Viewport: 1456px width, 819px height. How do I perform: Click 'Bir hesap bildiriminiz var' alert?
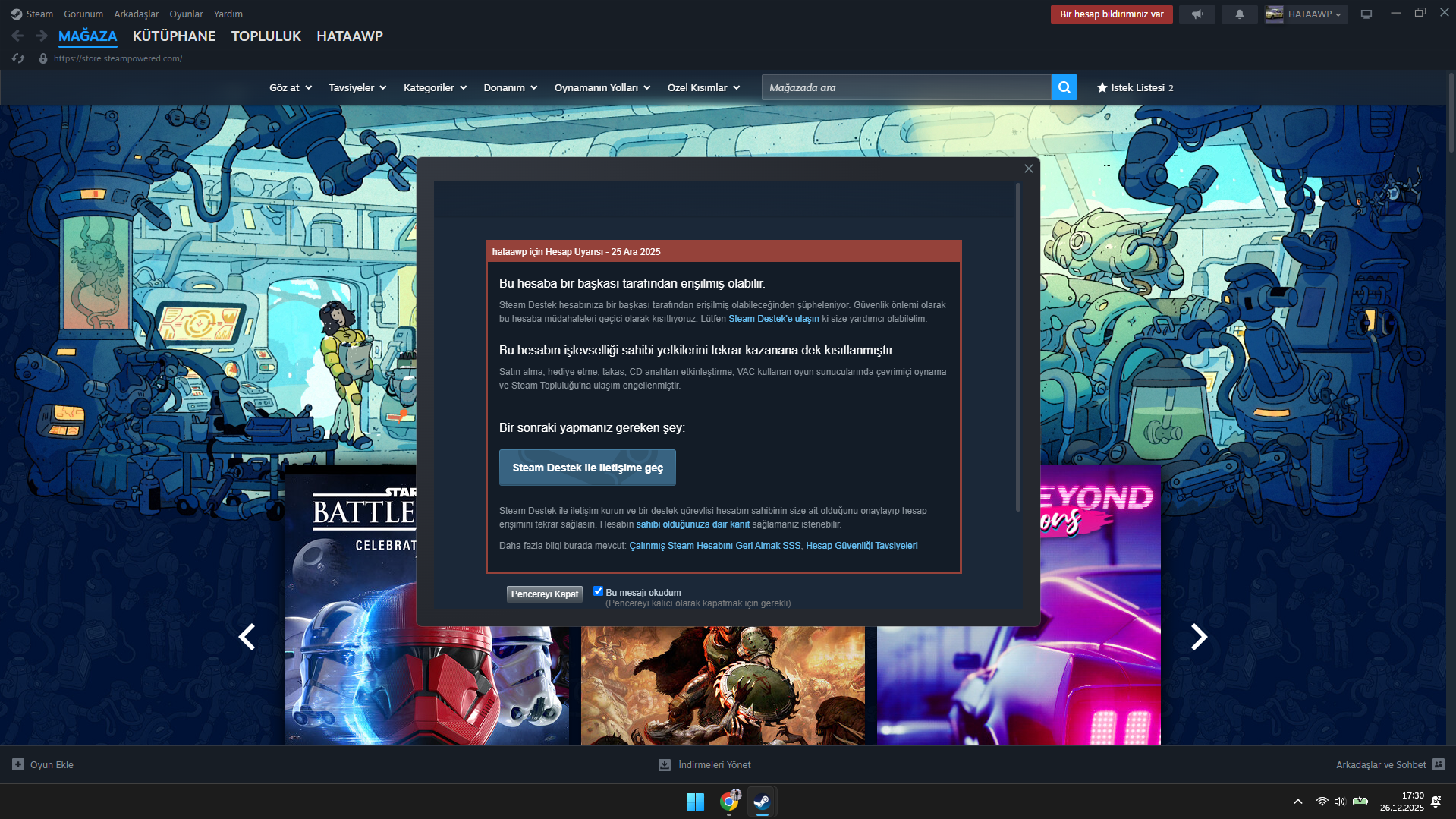1112,14
